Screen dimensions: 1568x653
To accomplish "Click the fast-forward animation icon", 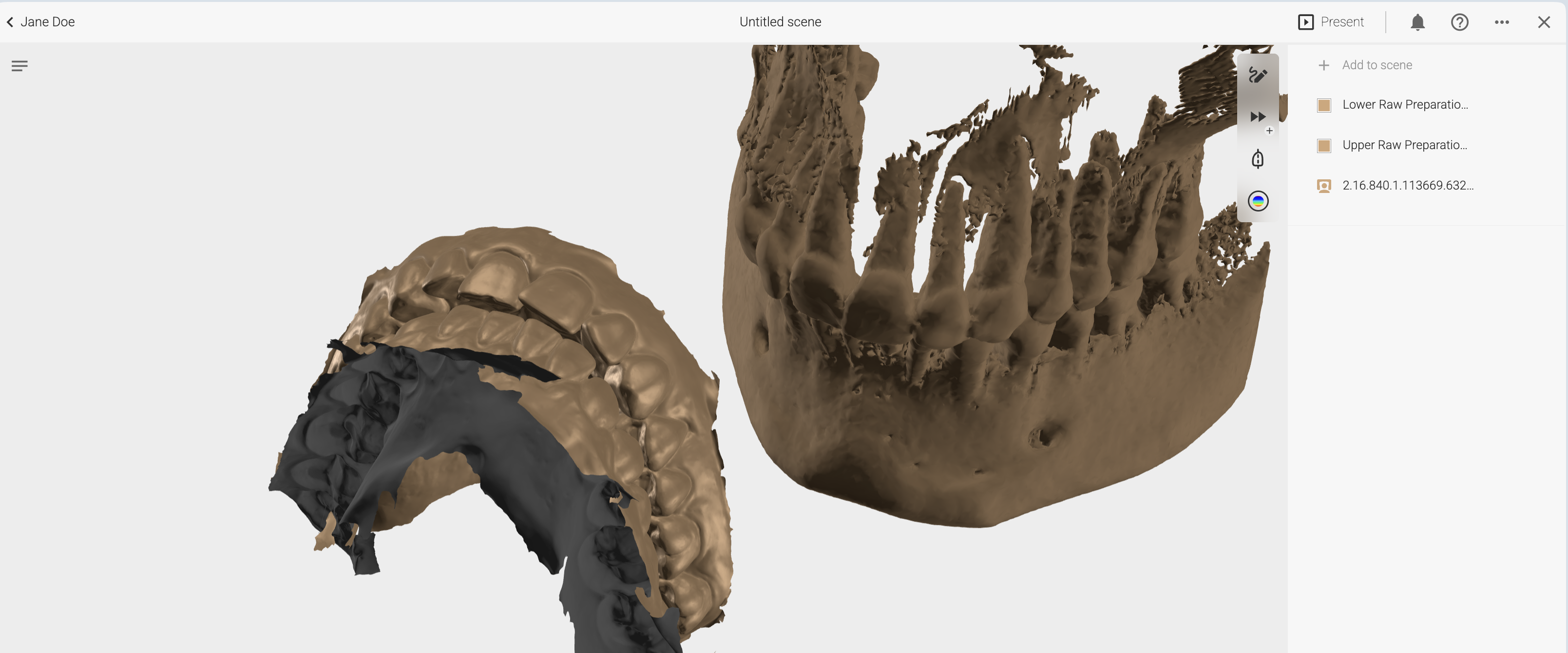I will [1258, 117].
